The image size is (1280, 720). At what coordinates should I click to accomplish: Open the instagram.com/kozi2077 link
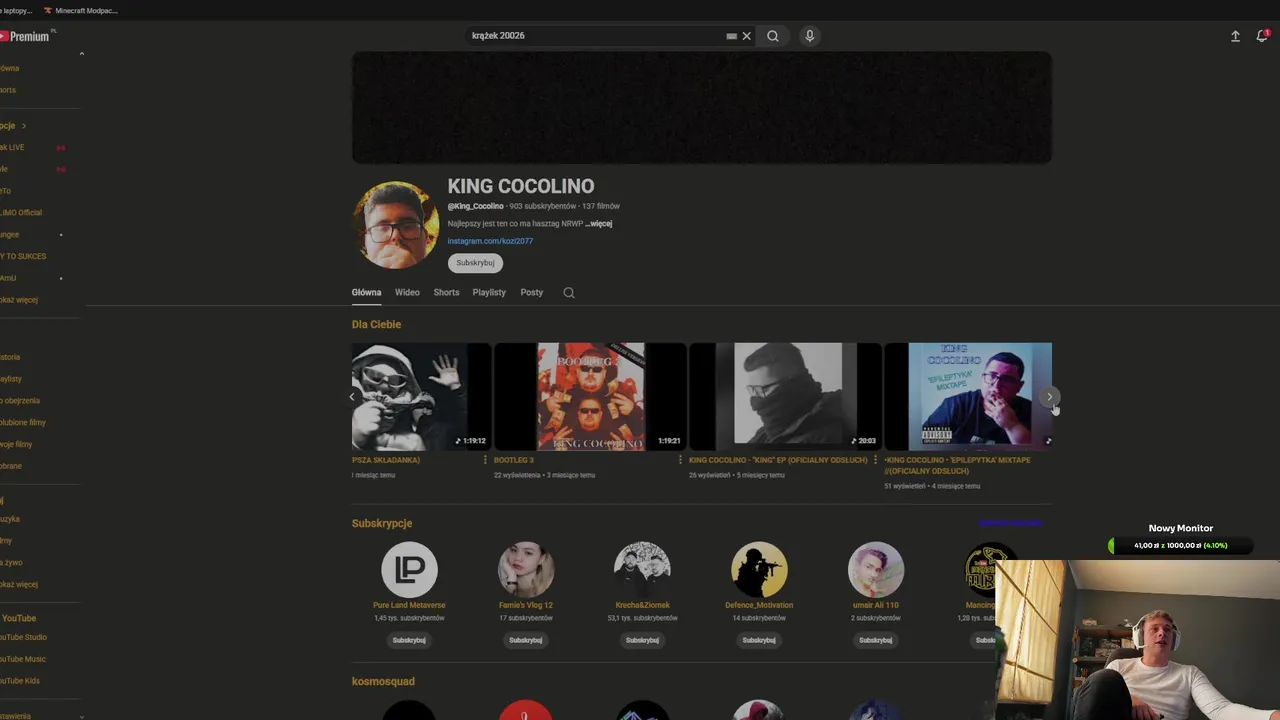point(490,241)
